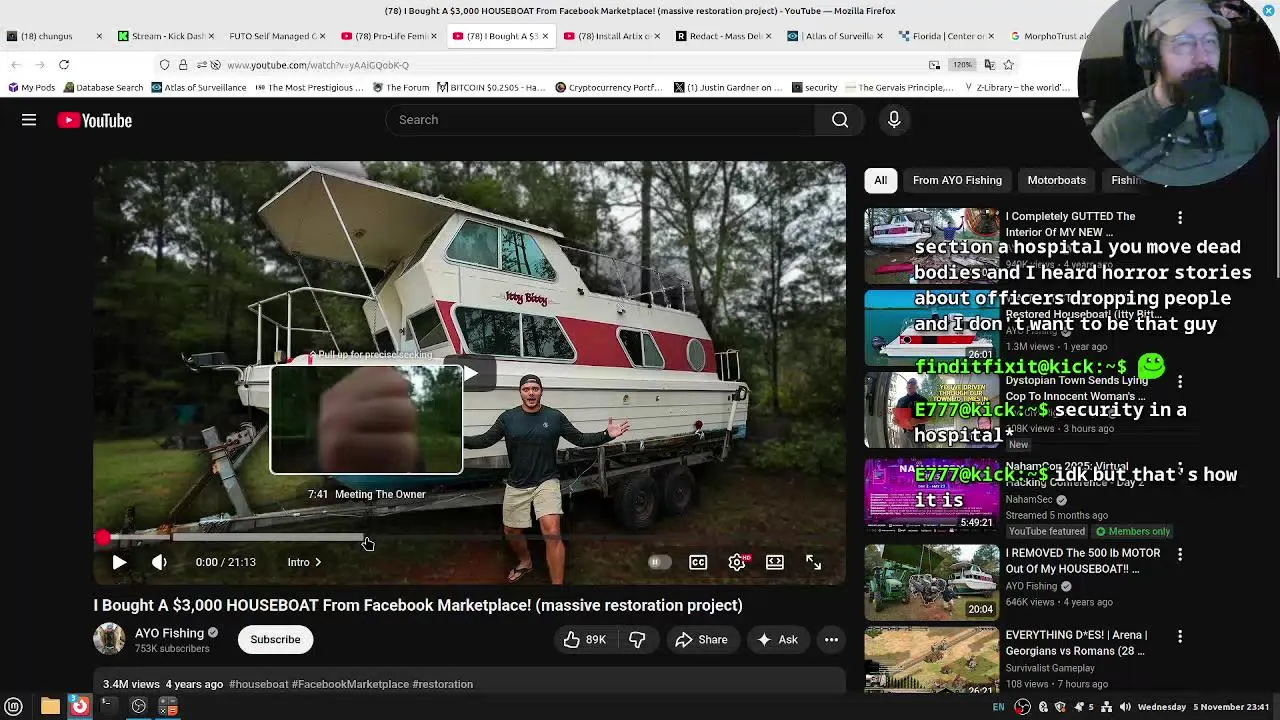This screenshot has width=1280, height=720.
Task: Go to the YouTube home logo
Action: coord(94,120)
